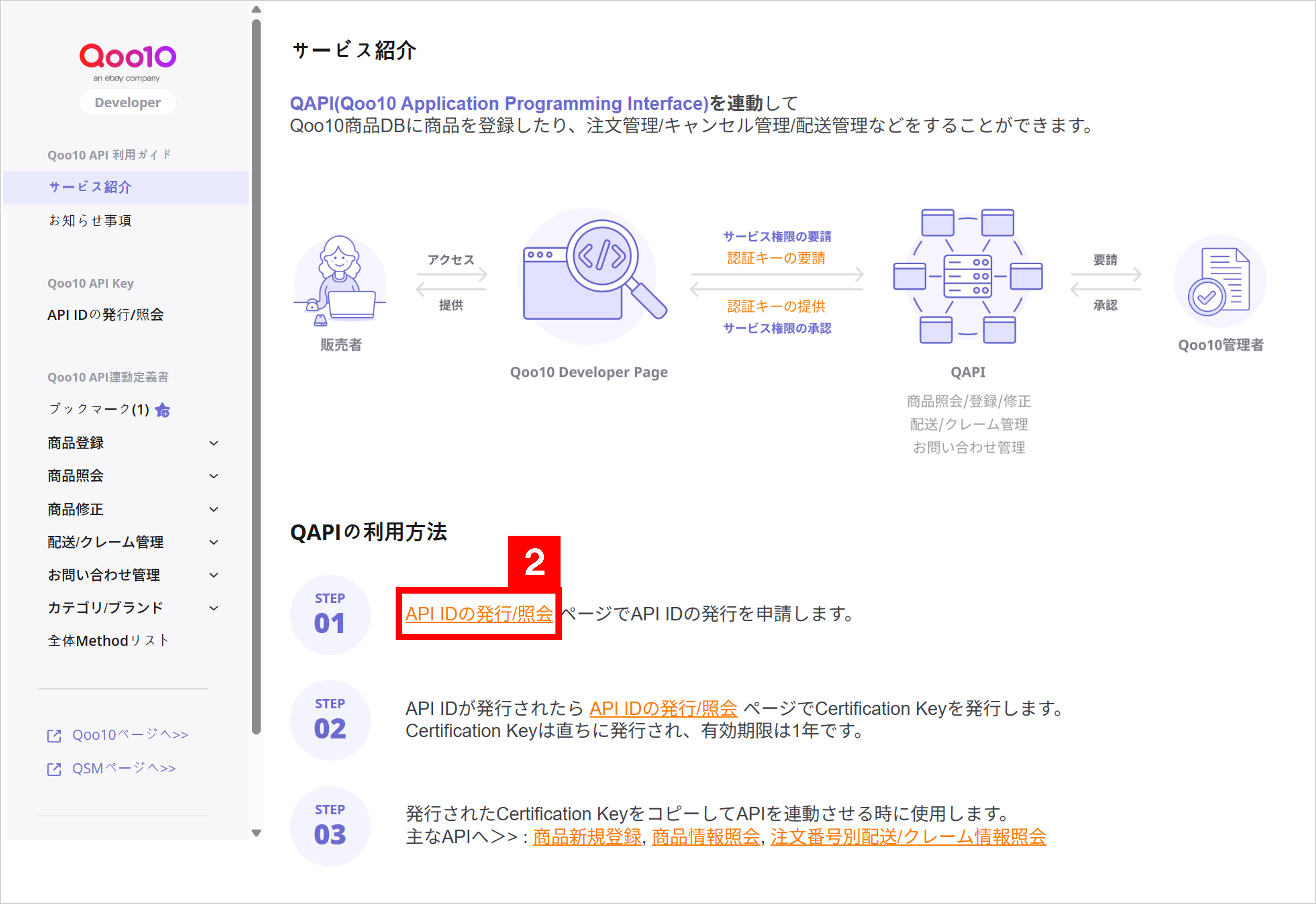Click external link icon beside Qoo10ページへ

[54, 736]
